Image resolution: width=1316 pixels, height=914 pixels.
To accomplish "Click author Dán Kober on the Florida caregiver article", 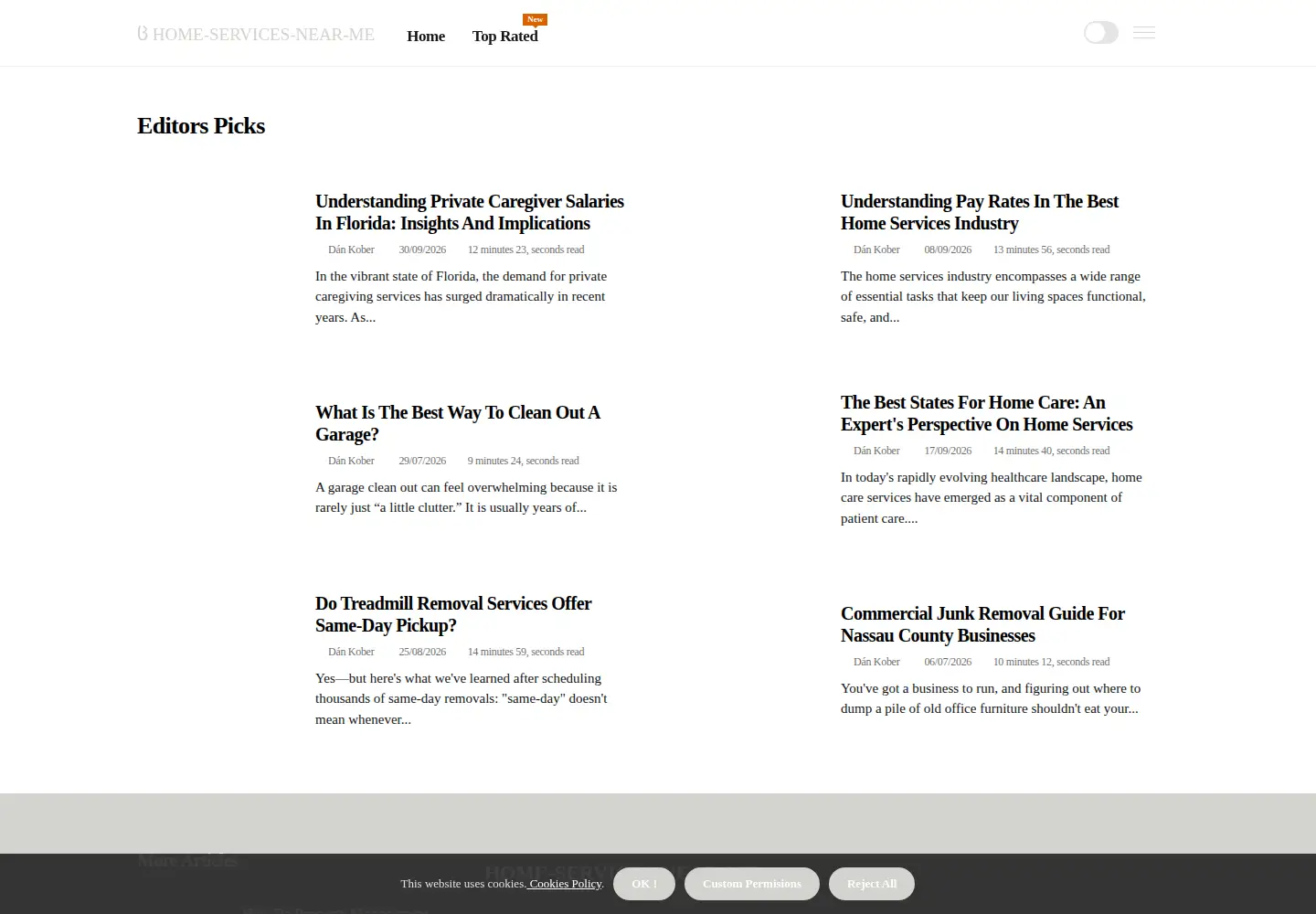I will click(x=351, y=250).
